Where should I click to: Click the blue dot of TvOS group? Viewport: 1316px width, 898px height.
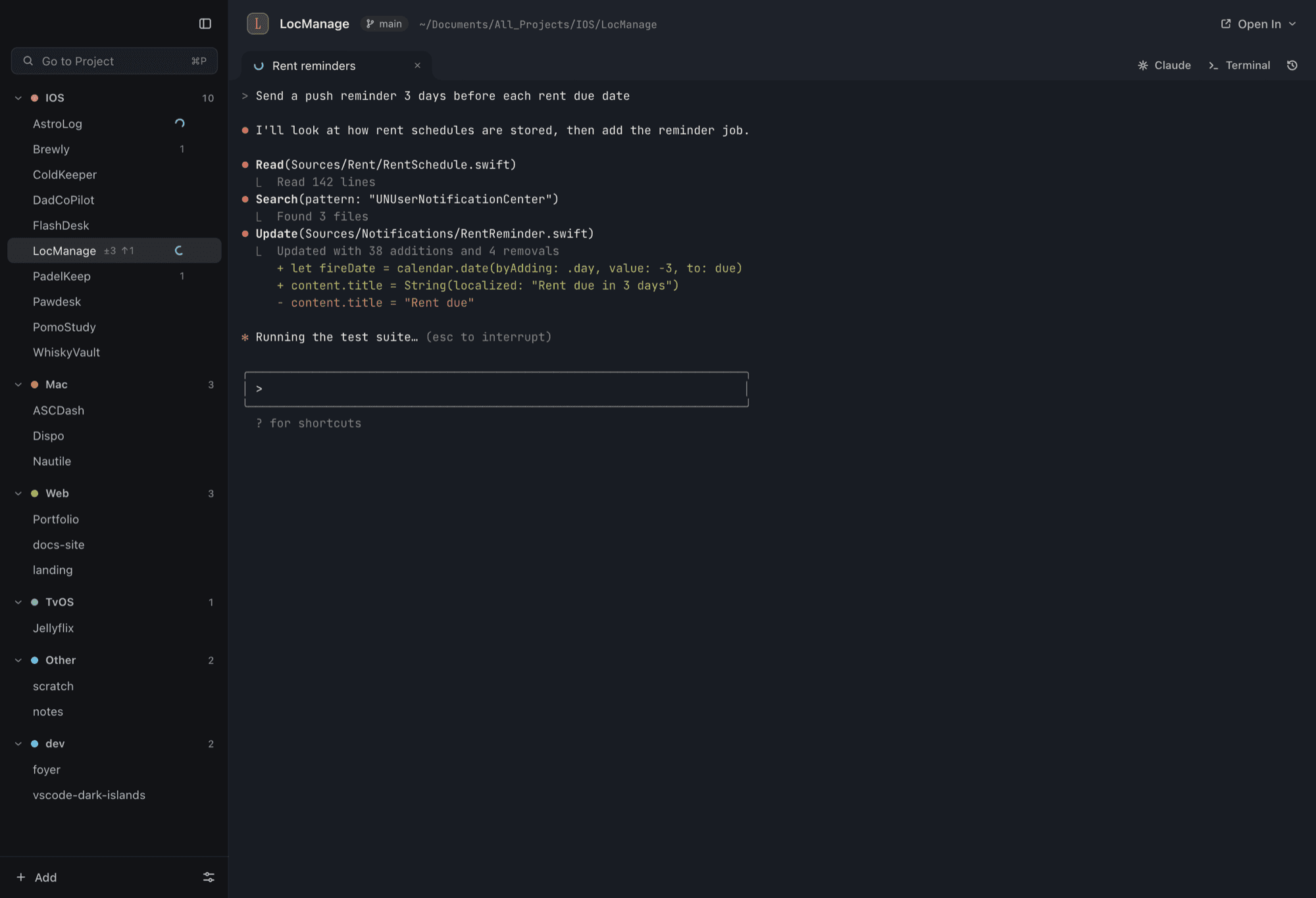(35, 602)
